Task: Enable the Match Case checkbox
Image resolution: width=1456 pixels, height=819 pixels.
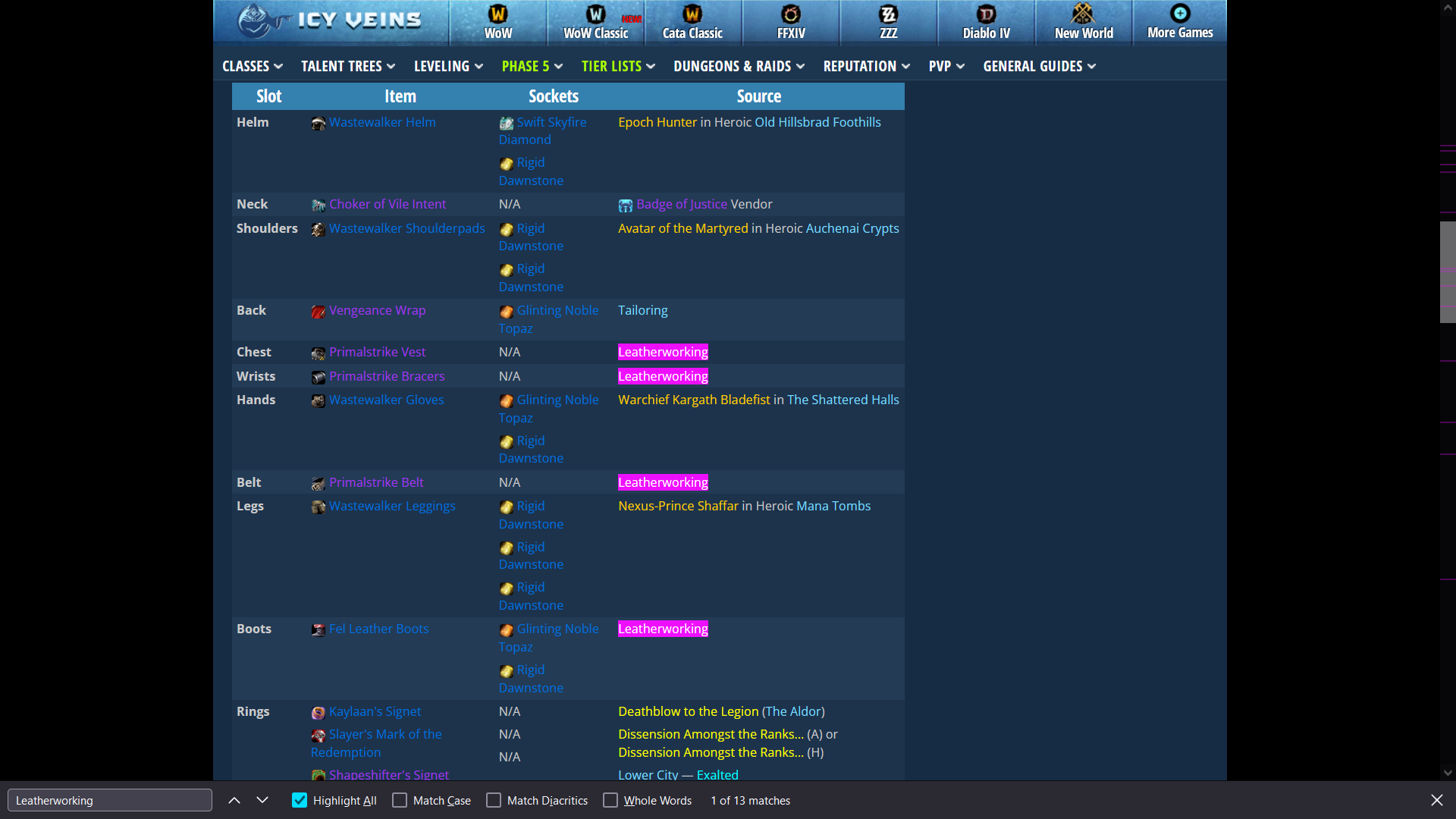Action: click(400, 800)
